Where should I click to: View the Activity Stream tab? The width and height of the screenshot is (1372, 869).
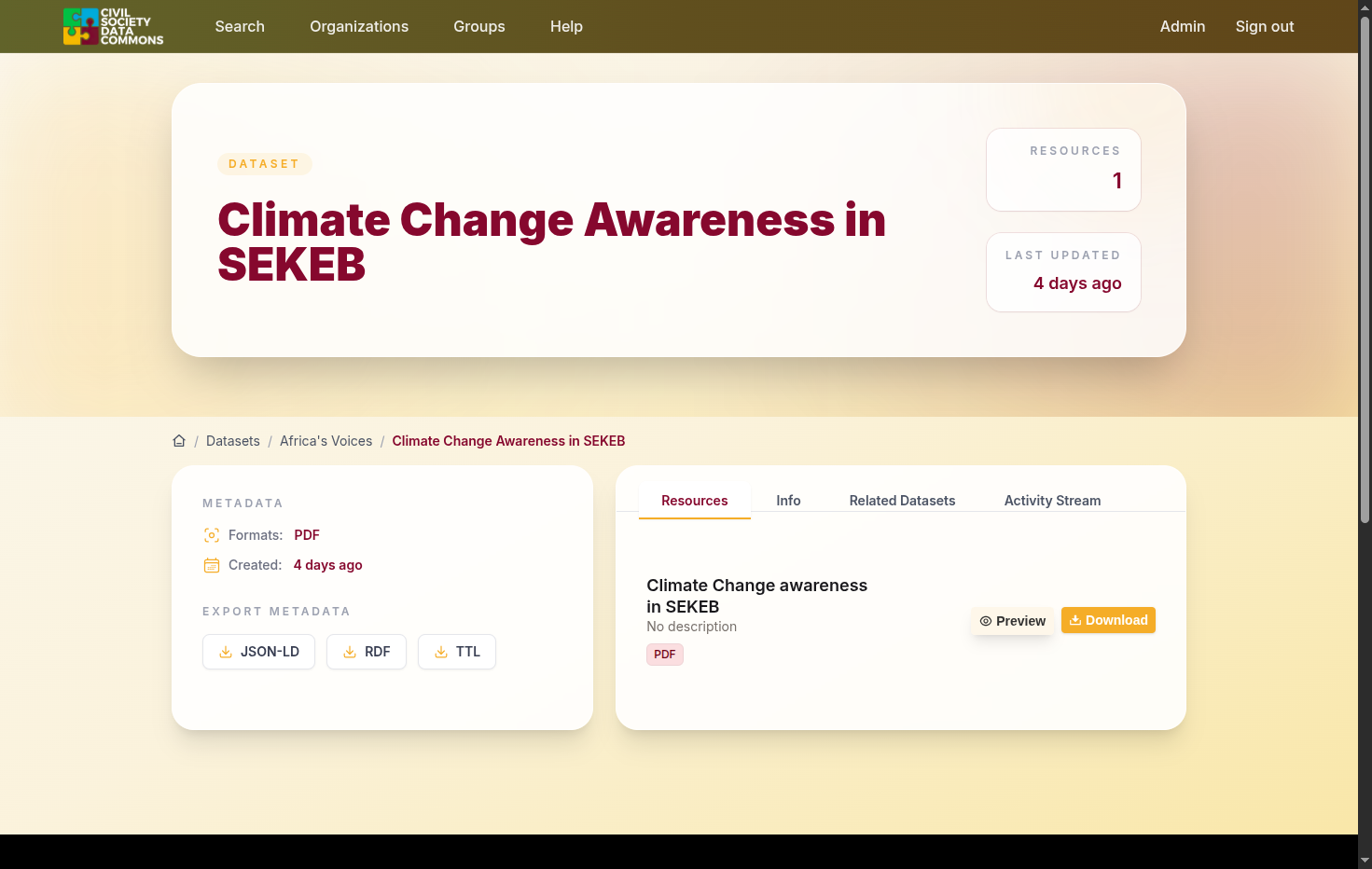(x=1052, y=501)
